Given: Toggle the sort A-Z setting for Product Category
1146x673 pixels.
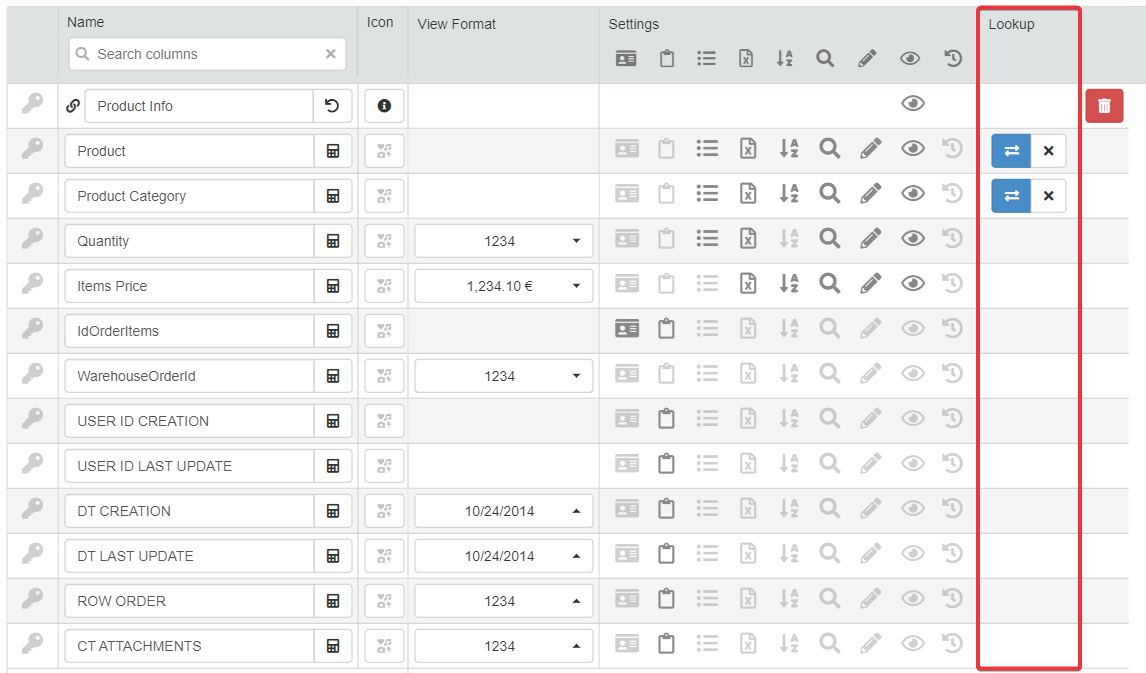Looking at the screenshot, I should pyautogui.click(x=788, y=194).
